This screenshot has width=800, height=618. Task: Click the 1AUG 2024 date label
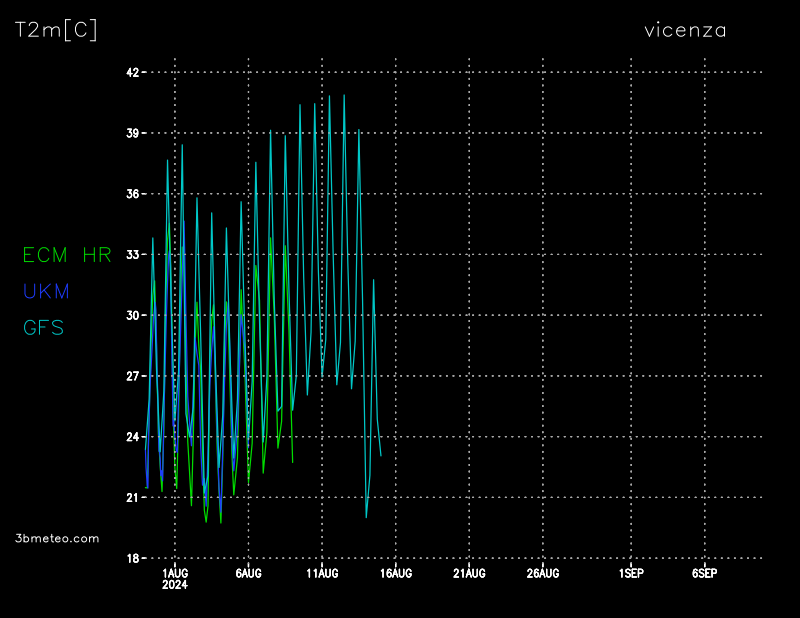pyautogui.click(x=175, y=578)
